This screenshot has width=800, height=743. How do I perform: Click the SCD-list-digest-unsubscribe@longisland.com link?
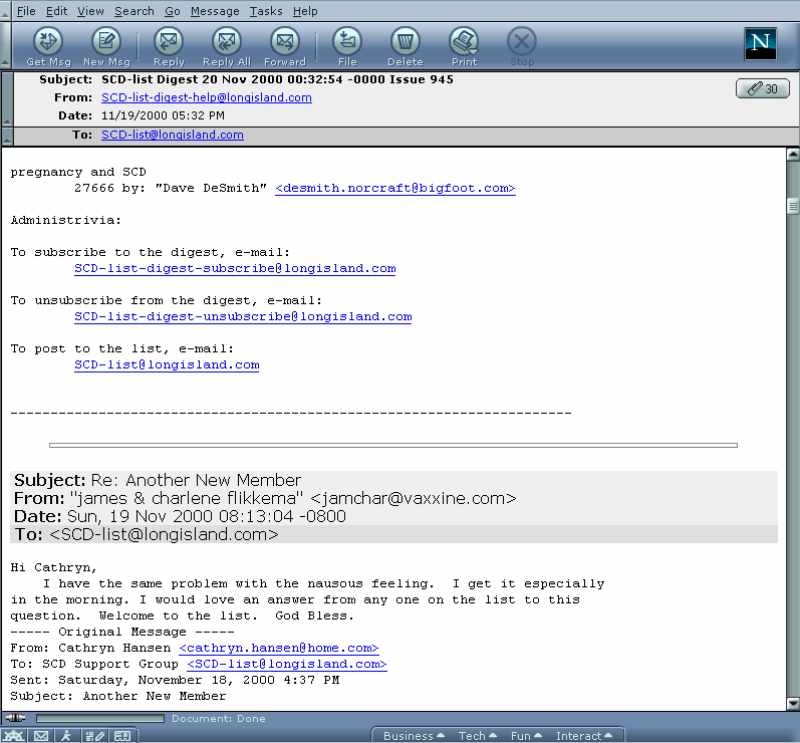(x=242, y=317)
